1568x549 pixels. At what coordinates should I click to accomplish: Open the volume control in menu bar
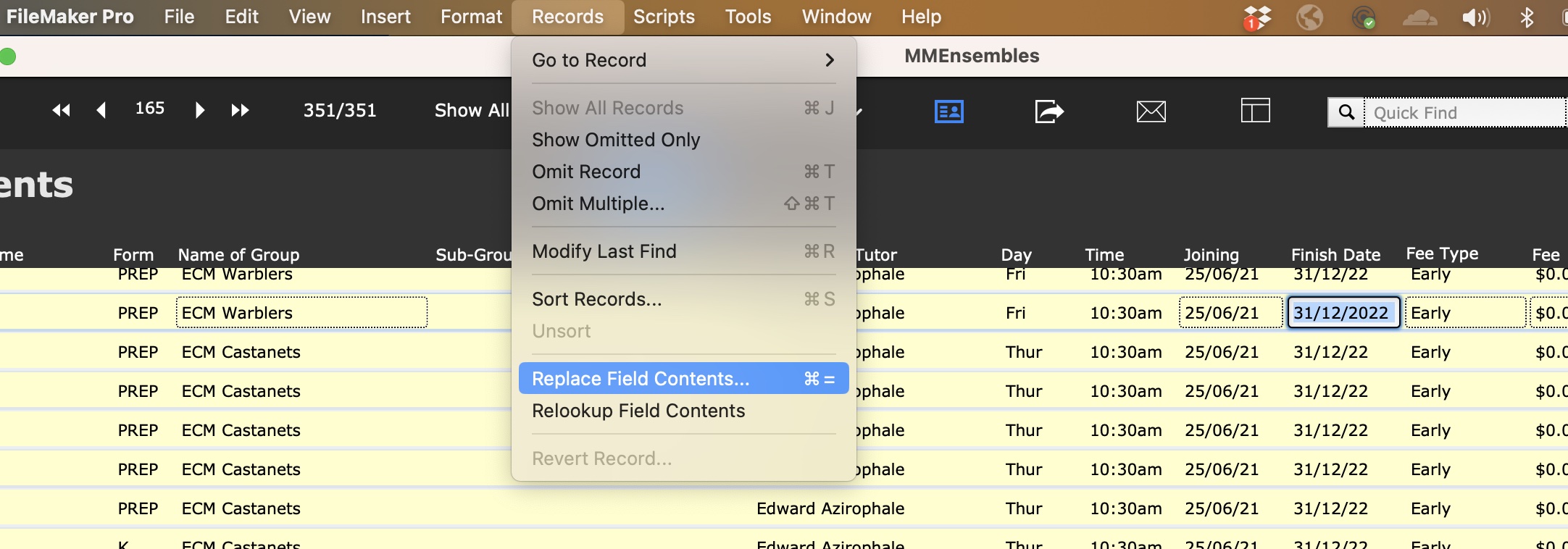point(1475,17)
